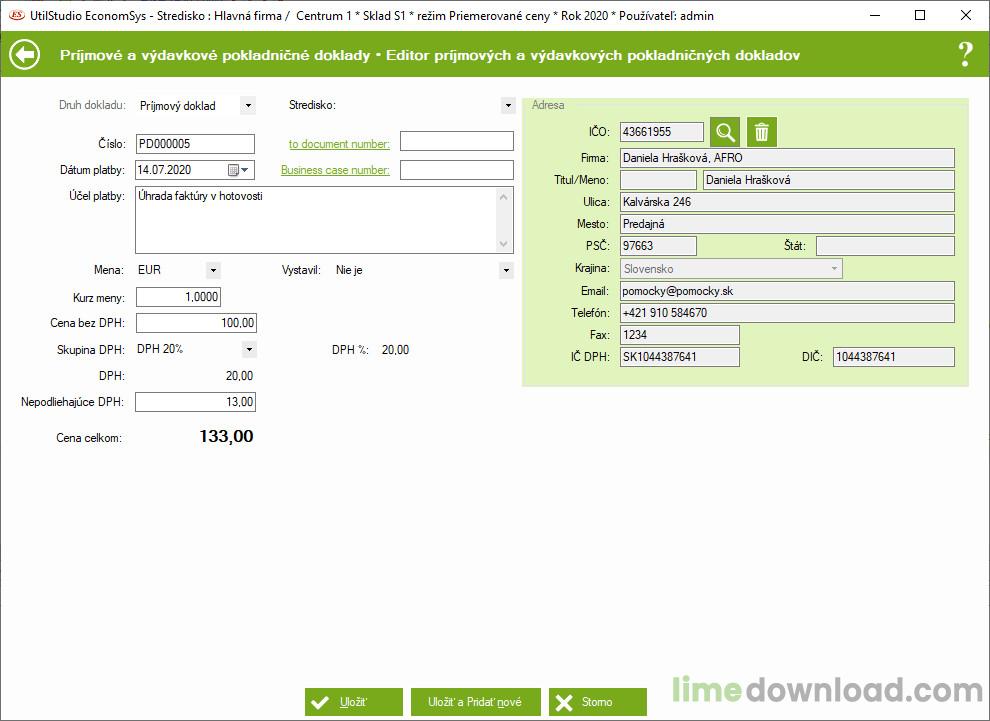Expand the Krajina Slovensko dropdown
The width and height of the screenshot is (990, 721).
click(x=834, y=268)
